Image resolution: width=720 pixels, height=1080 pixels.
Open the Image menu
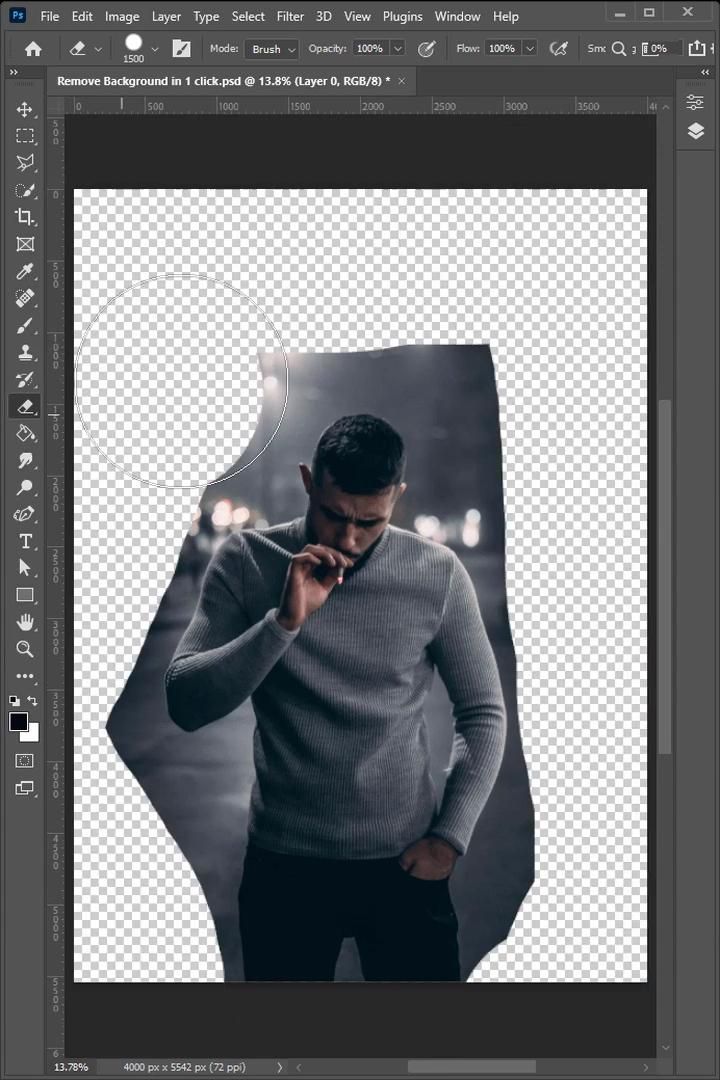click(x=122, y=17)
